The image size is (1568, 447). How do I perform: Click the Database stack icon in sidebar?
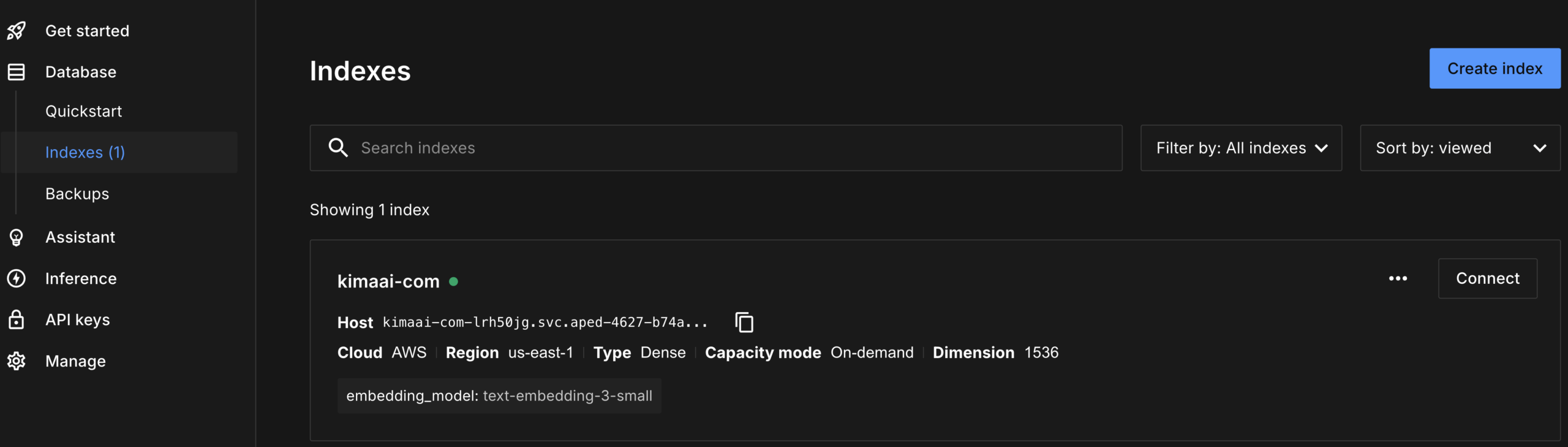(x=17, y=72)
